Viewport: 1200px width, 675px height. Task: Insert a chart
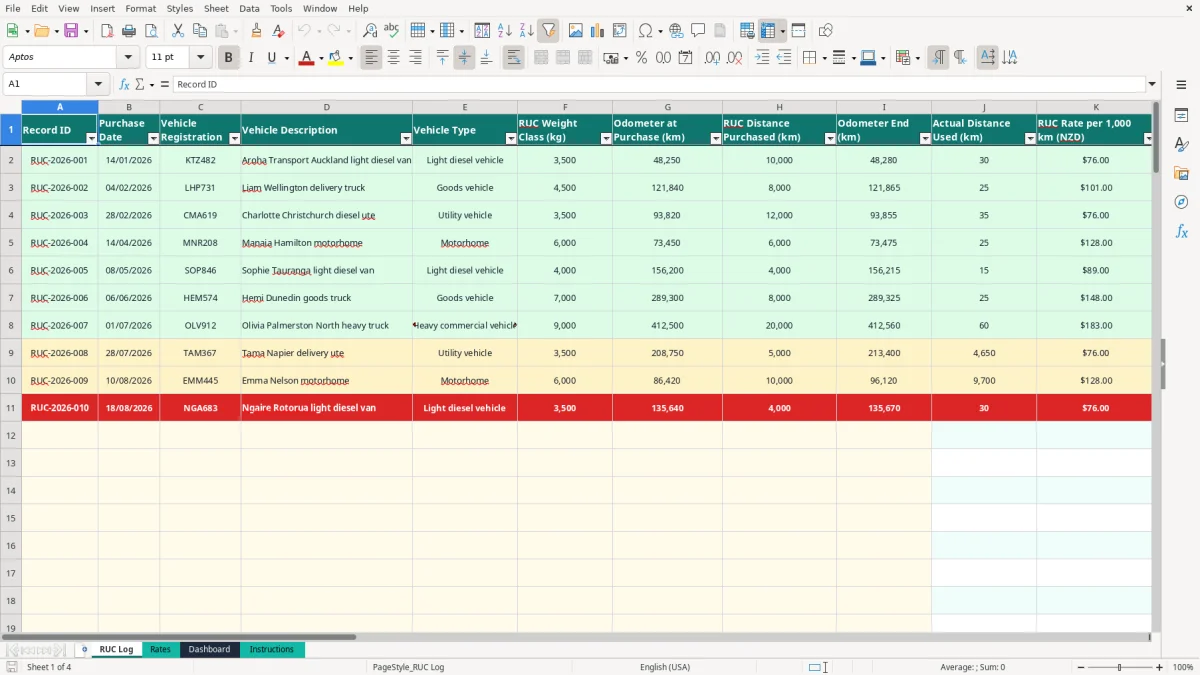[598, 31]
